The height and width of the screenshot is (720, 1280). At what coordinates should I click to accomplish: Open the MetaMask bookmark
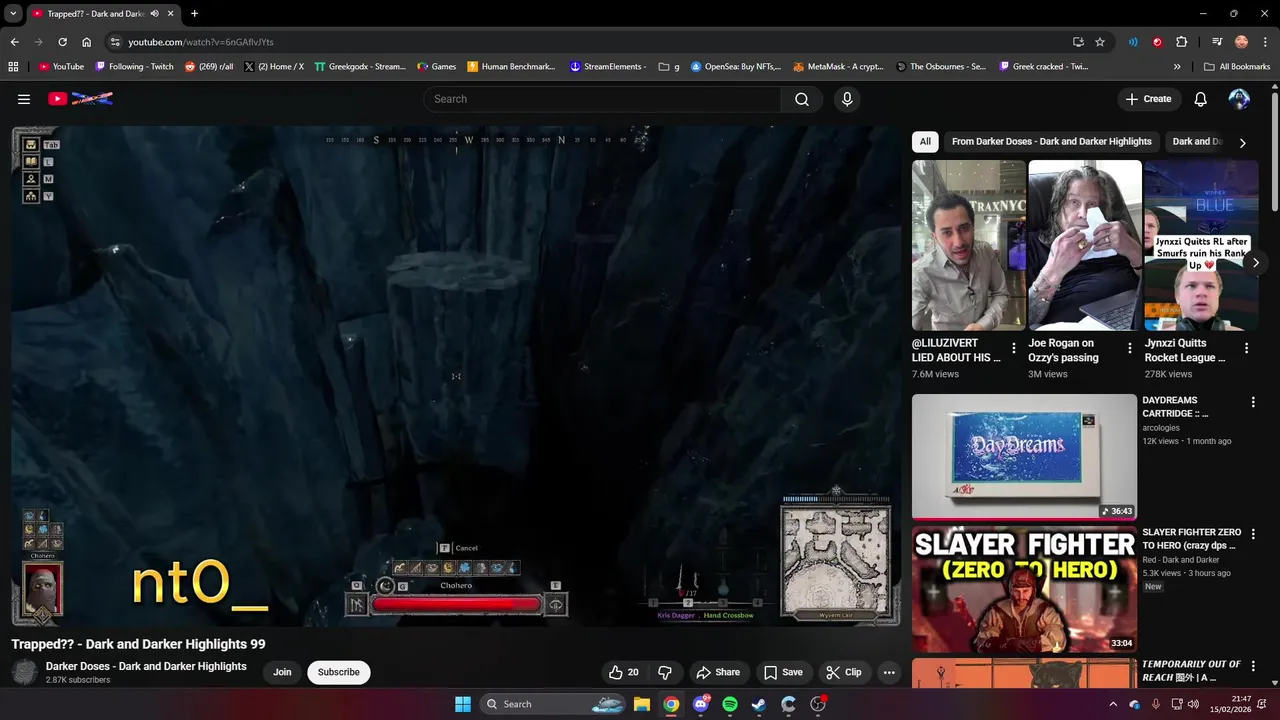pos(838,67)
